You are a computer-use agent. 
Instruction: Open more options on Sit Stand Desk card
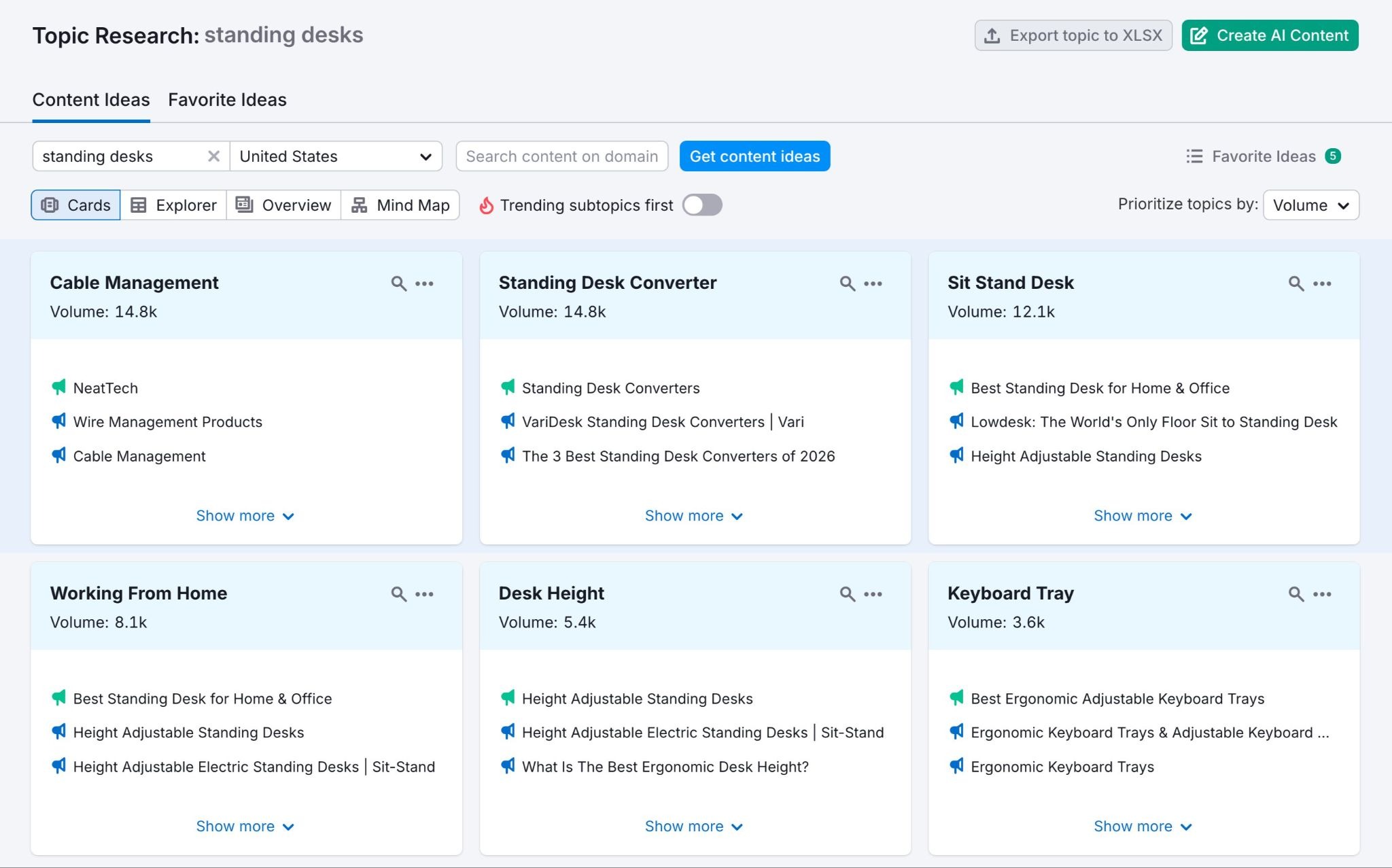[1322, 283]
